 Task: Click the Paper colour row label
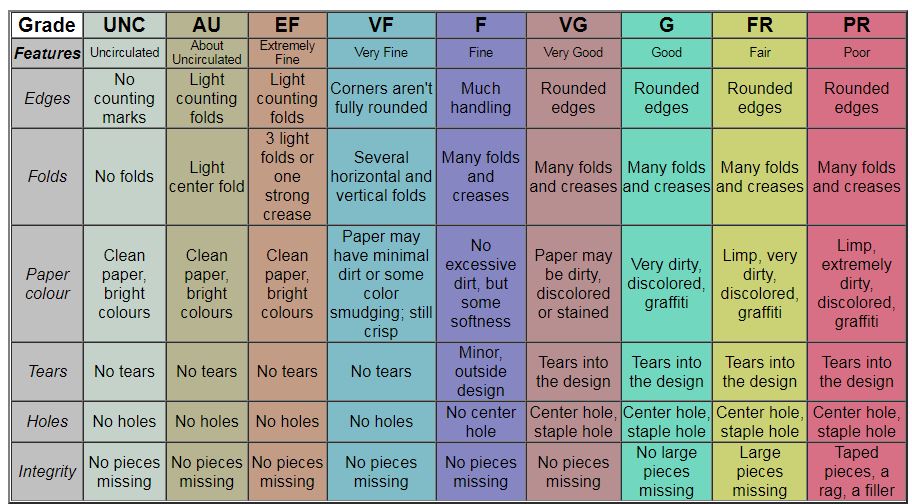[47, 284]
